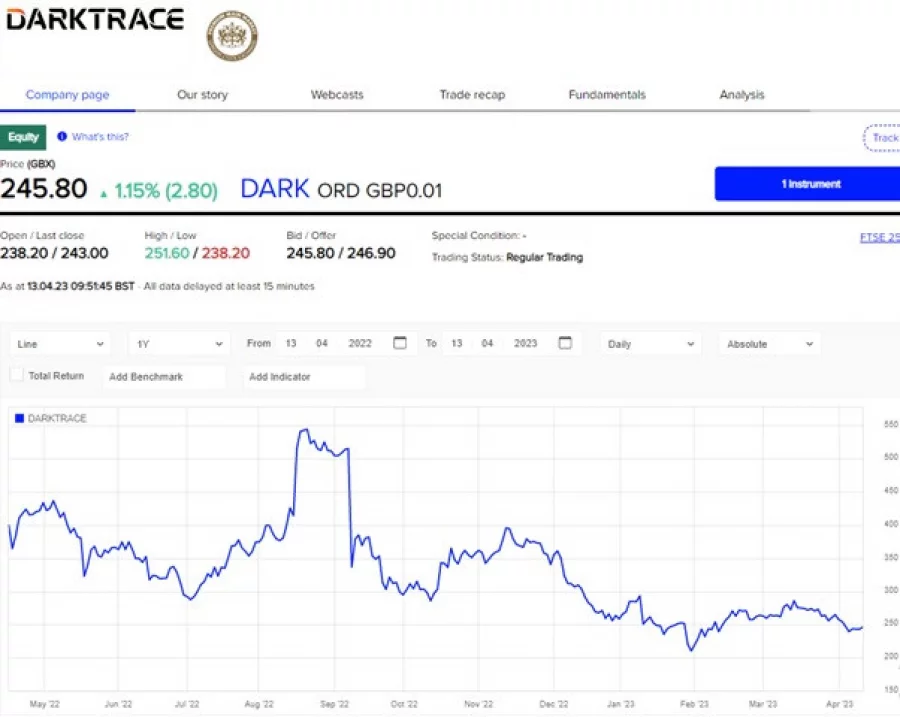This screenshot has width=900, height=717.
Task: Click the info icon beside What's this?
Action: (x=62, y=137)
